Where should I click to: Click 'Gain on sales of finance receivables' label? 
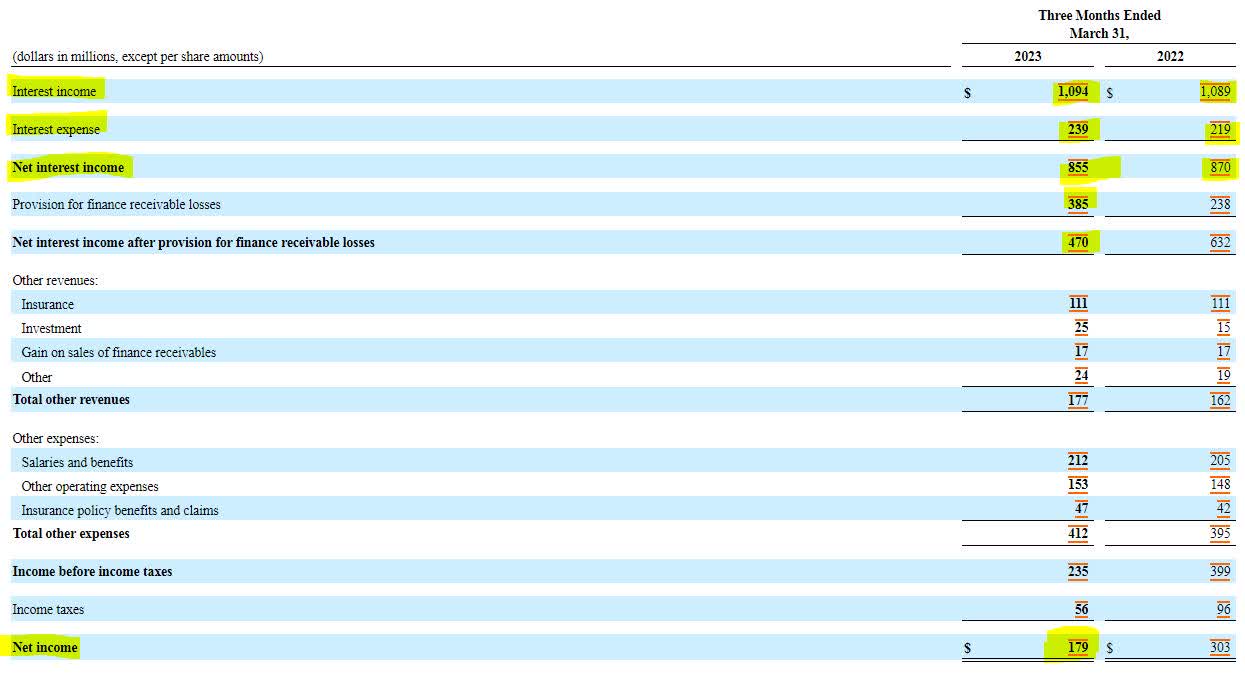(x=119, y=352)
